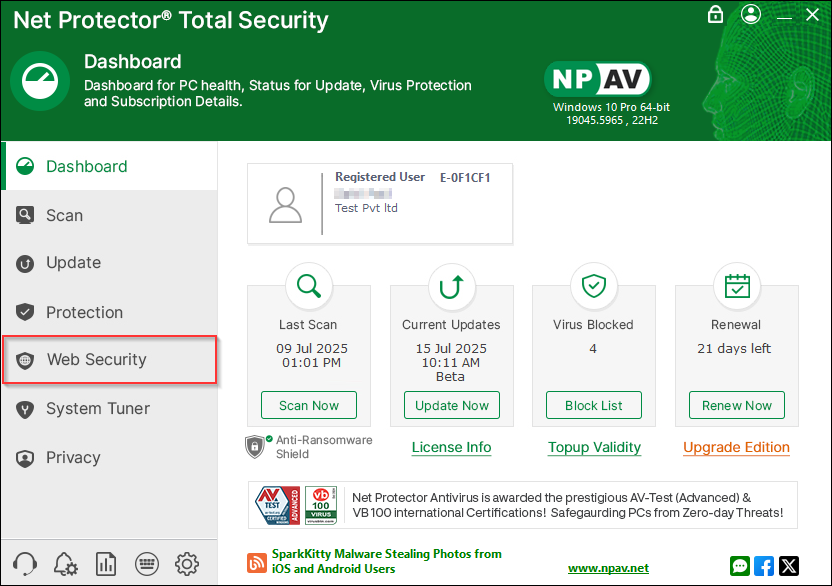Follow the Upgrade Edition link

pyautogui.click(x=736, y=448)
